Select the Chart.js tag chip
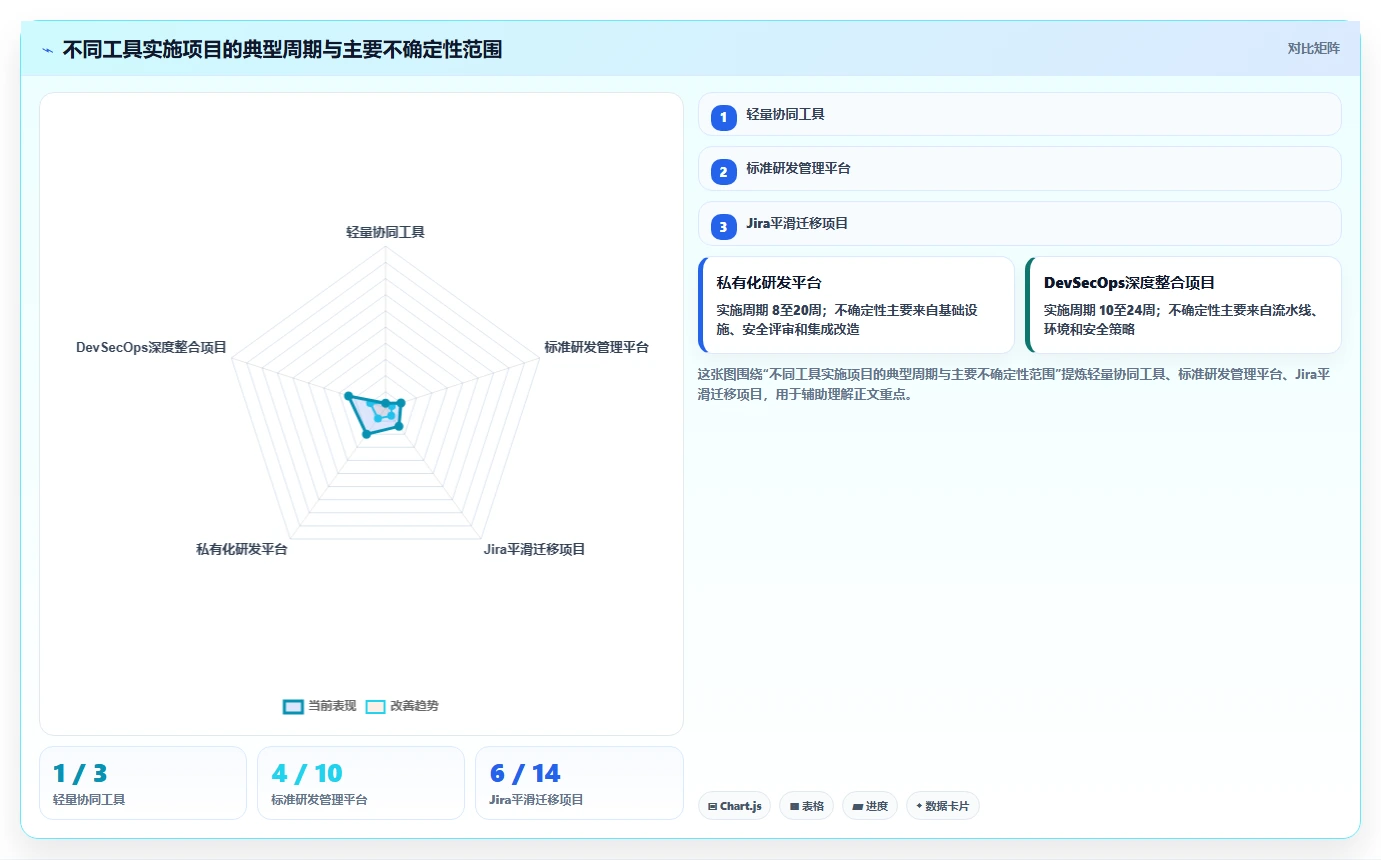 coord(734,806)
